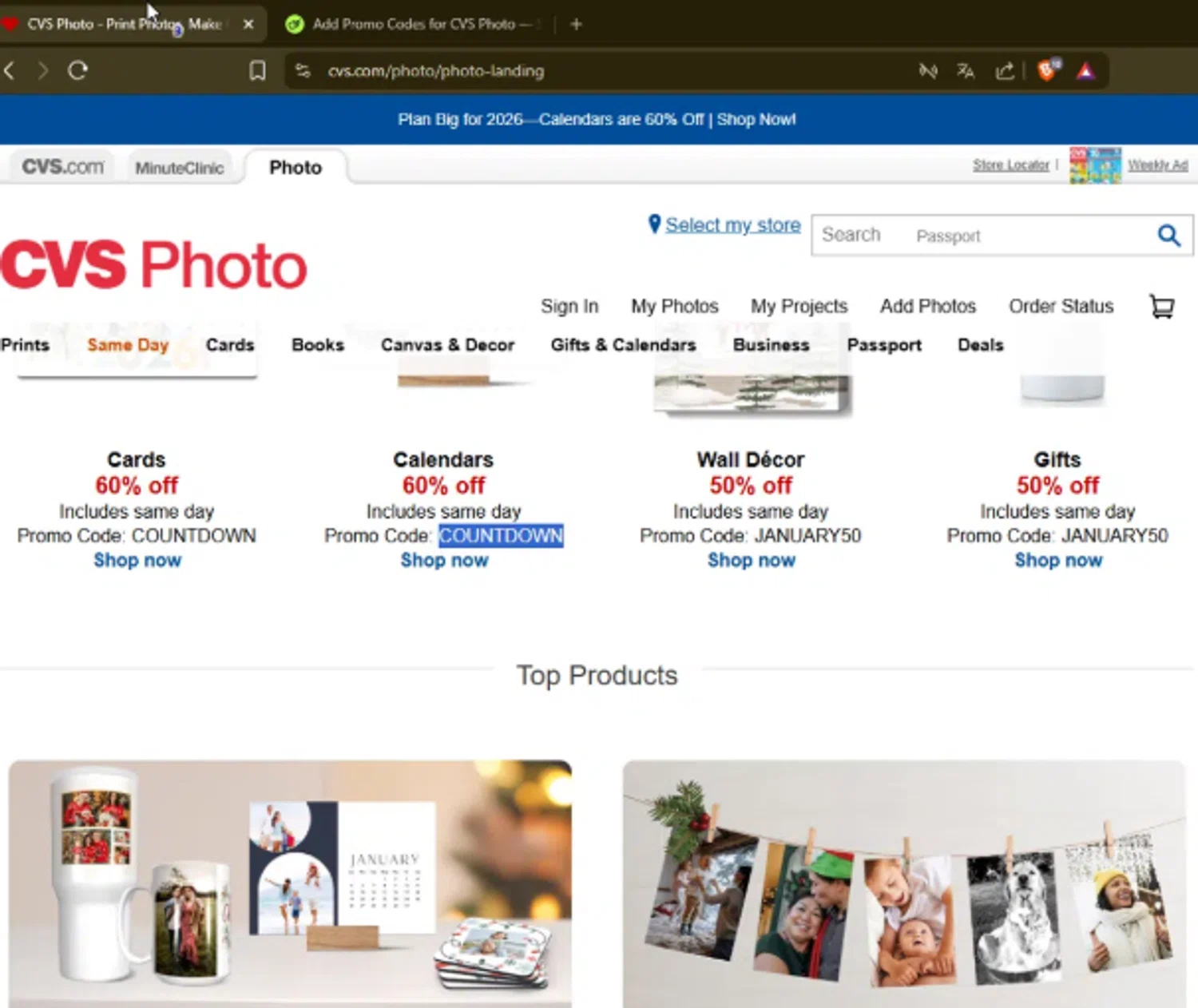Open the shopping cart icon
This screenshot has height=1008, width=1198.
(1161, 306)
